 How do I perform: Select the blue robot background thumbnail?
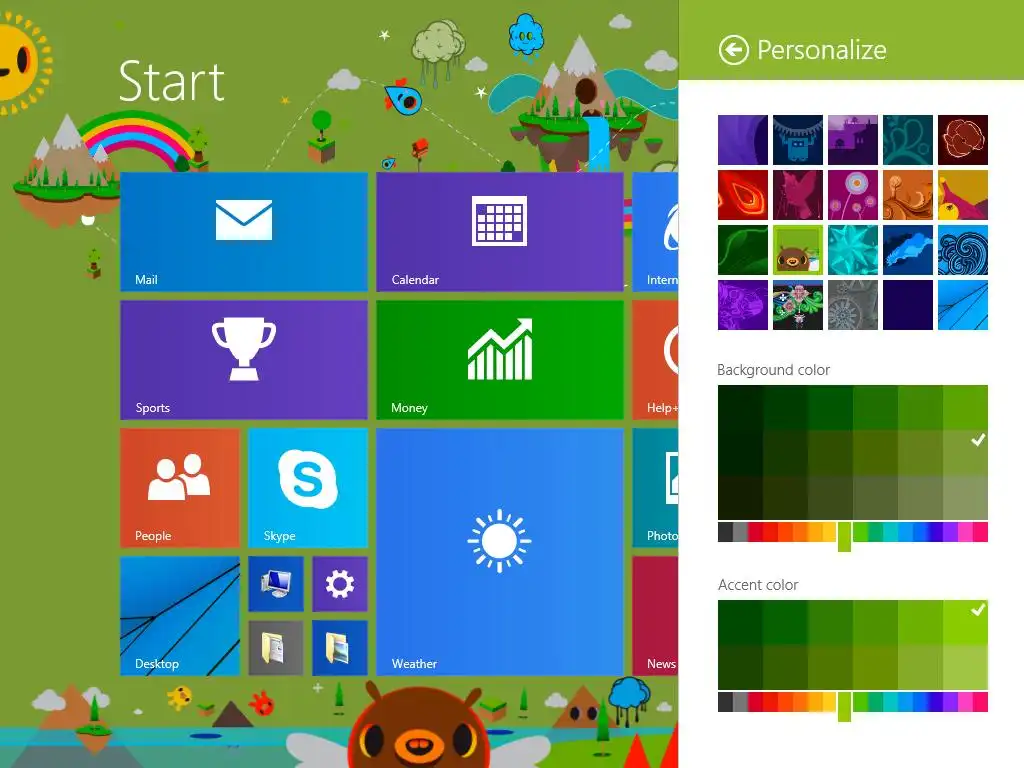[798, 140]
